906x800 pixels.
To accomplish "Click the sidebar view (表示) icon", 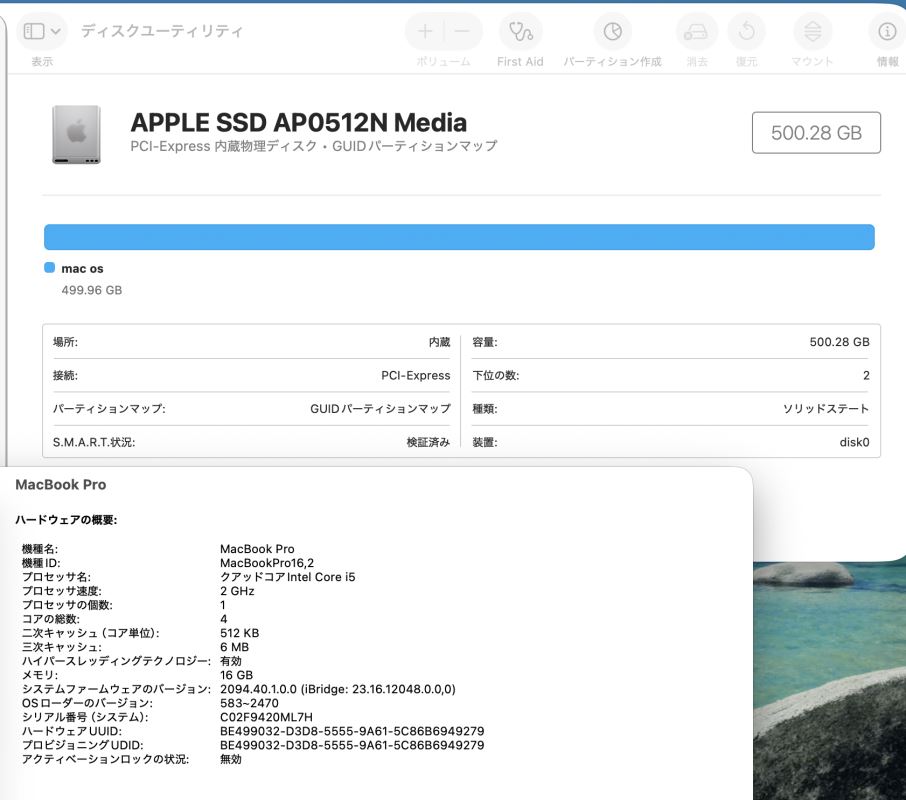I will pyautogui.click(x=33, y=31).
